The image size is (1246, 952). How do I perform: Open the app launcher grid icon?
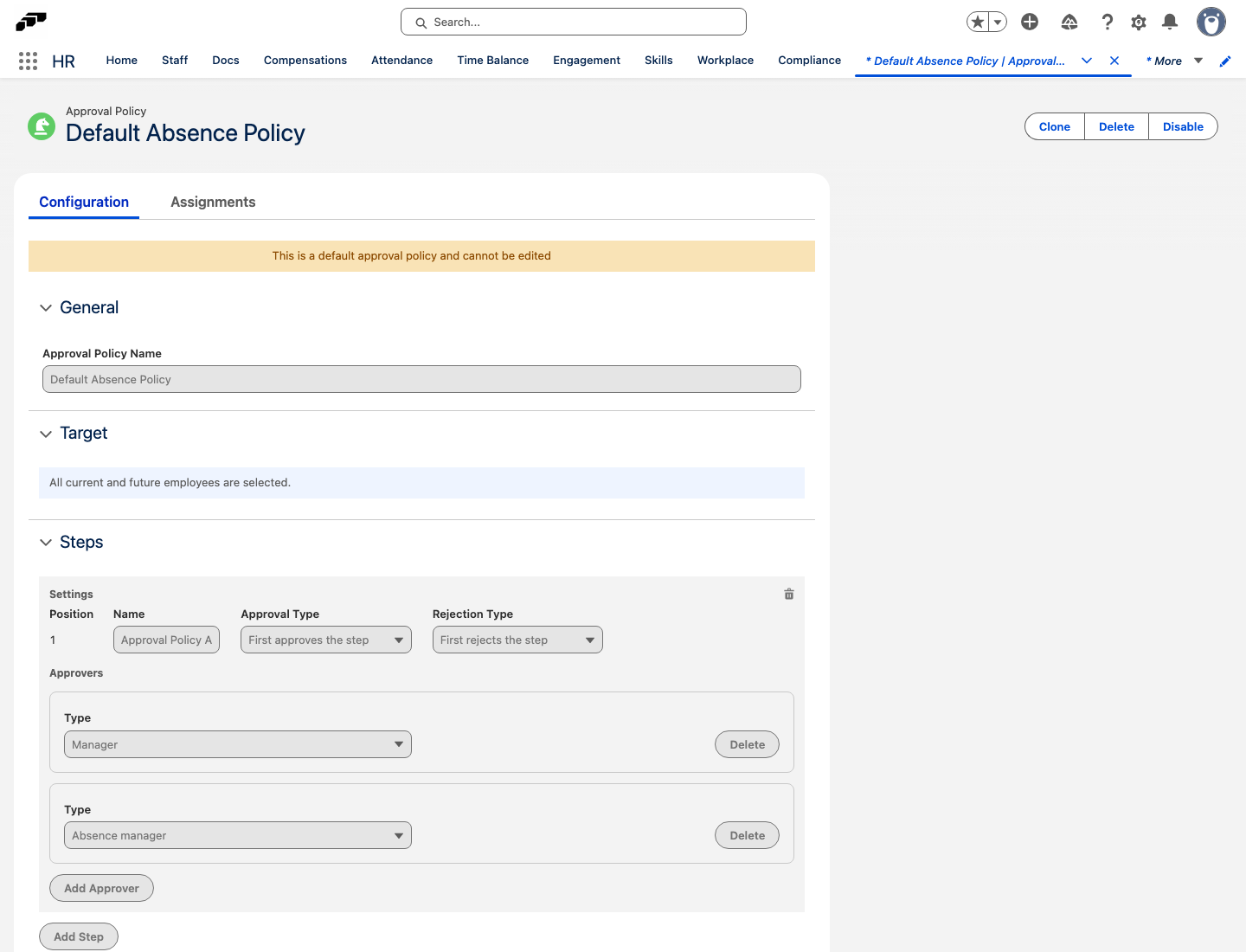pyautogui.click(x=28, y=61)
